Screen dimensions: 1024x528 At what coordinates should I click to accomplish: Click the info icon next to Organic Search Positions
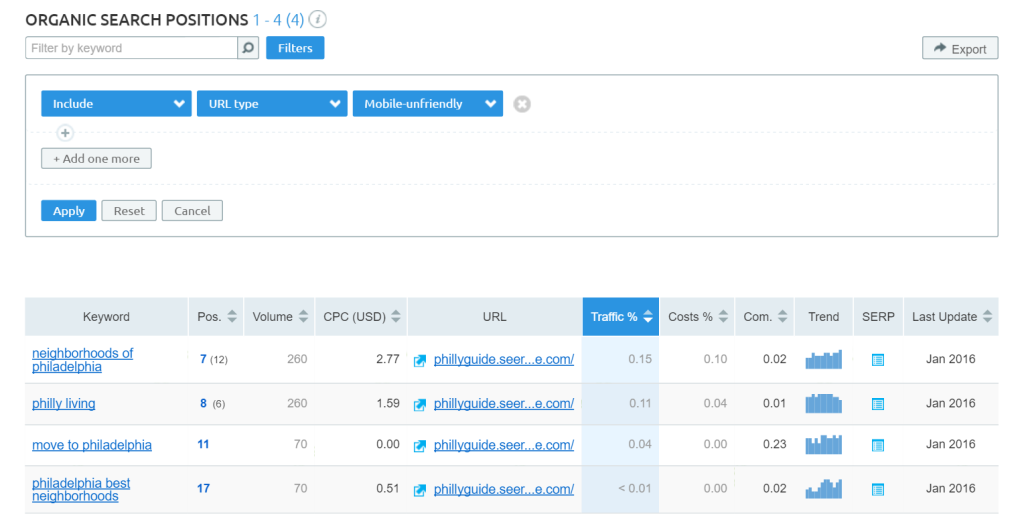(318, 20)
